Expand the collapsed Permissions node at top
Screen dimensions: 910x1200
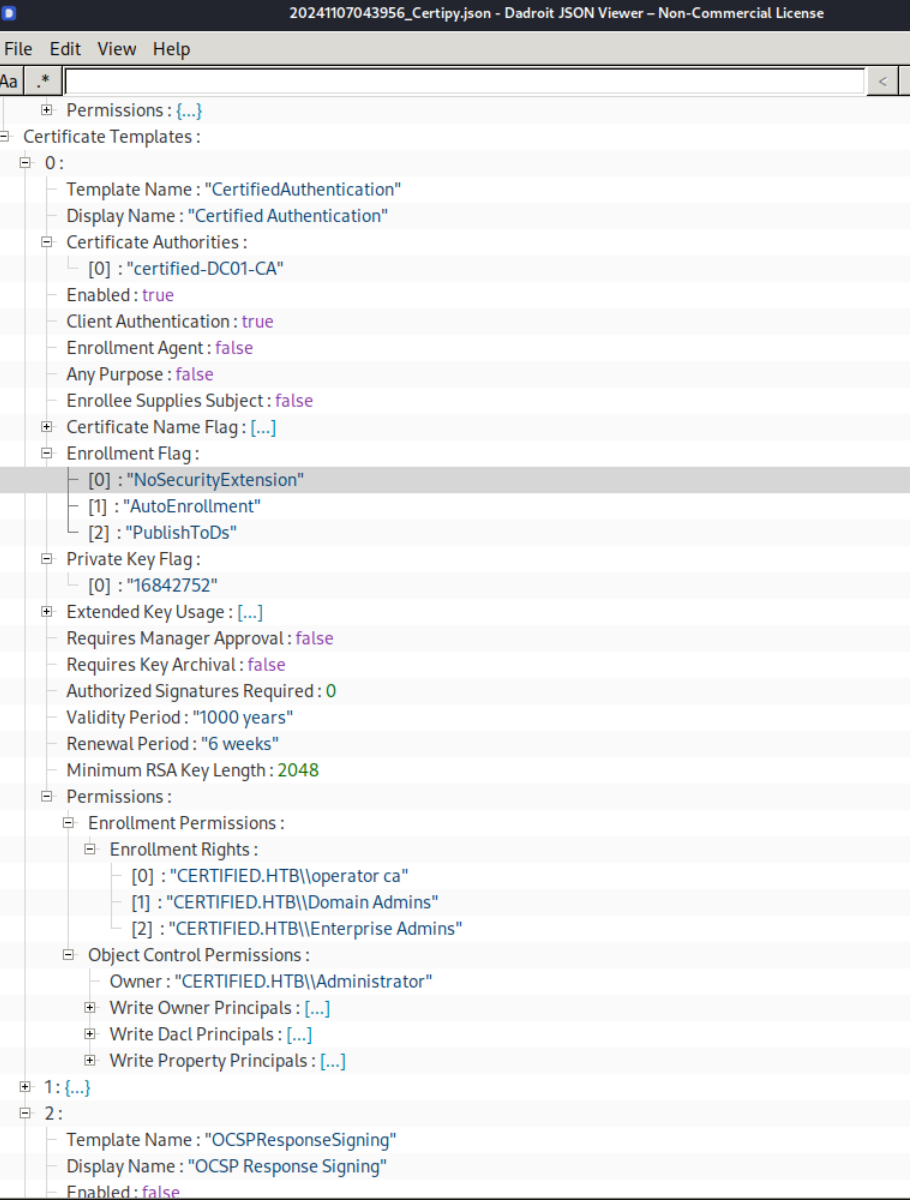pos(46,110)
